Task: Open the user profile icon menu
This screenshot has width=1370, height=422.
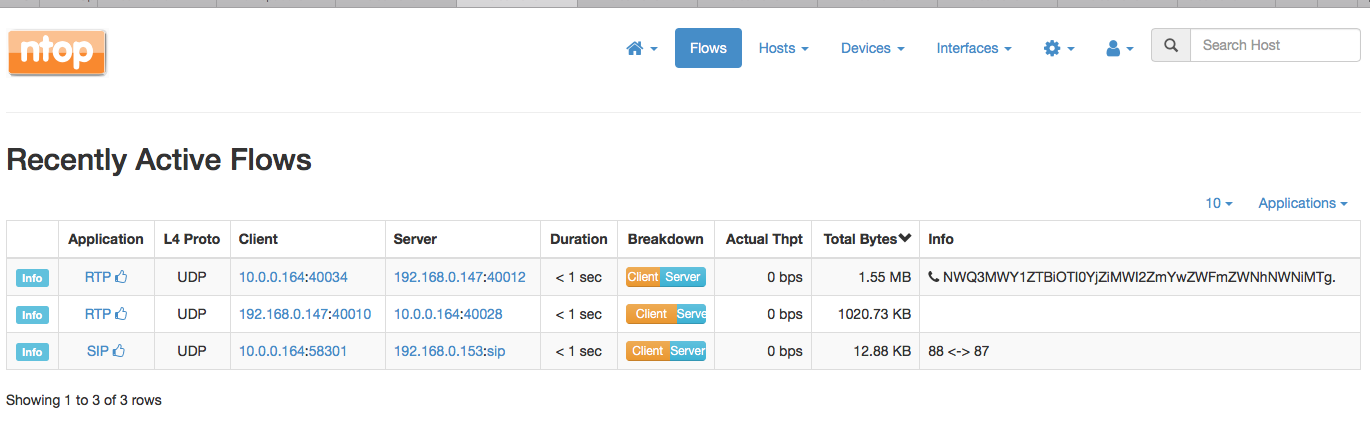Action: pyautogui.click(x=1119, y=48)
